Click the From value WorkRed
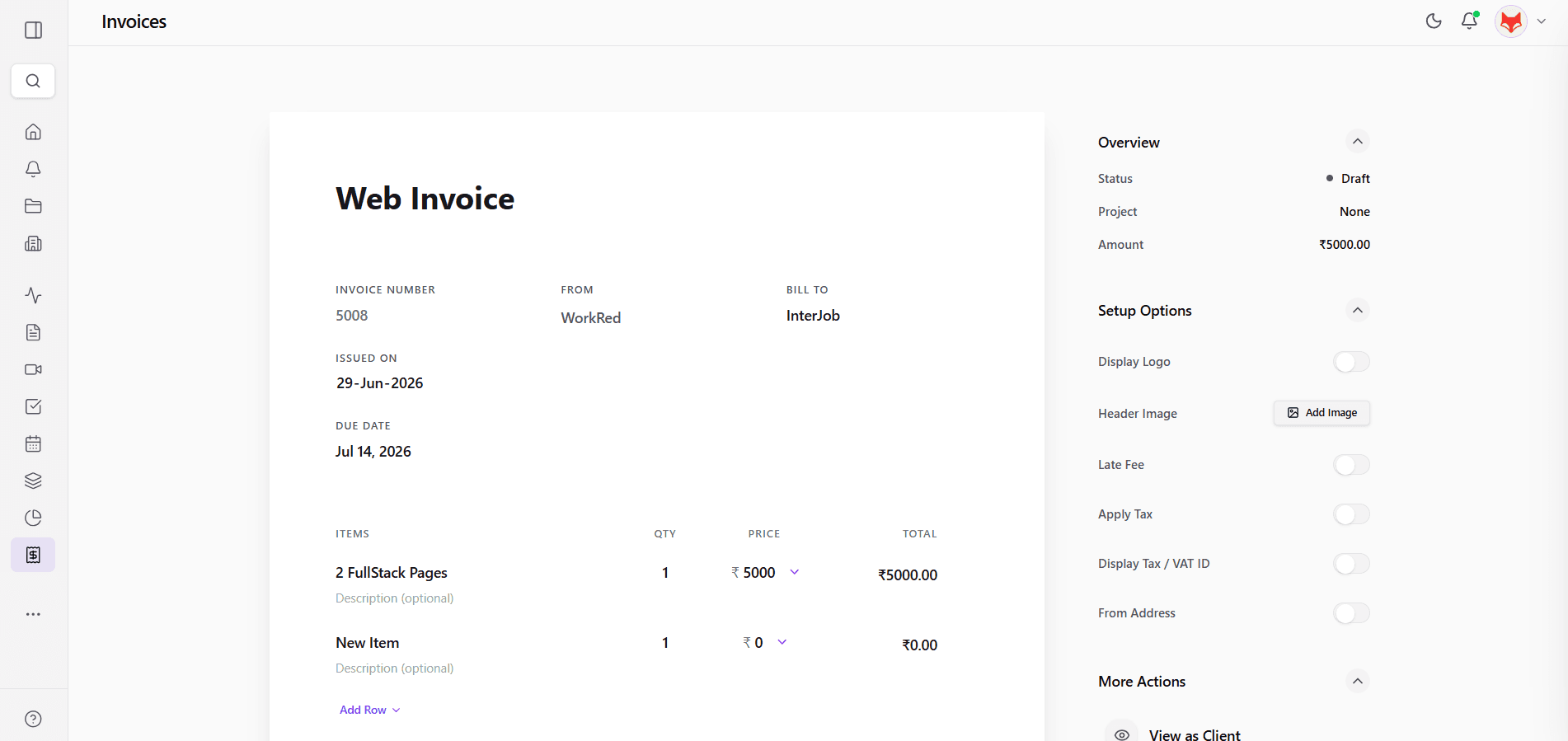The width and height of the screenshot is (1568, 741). [591, 318]
